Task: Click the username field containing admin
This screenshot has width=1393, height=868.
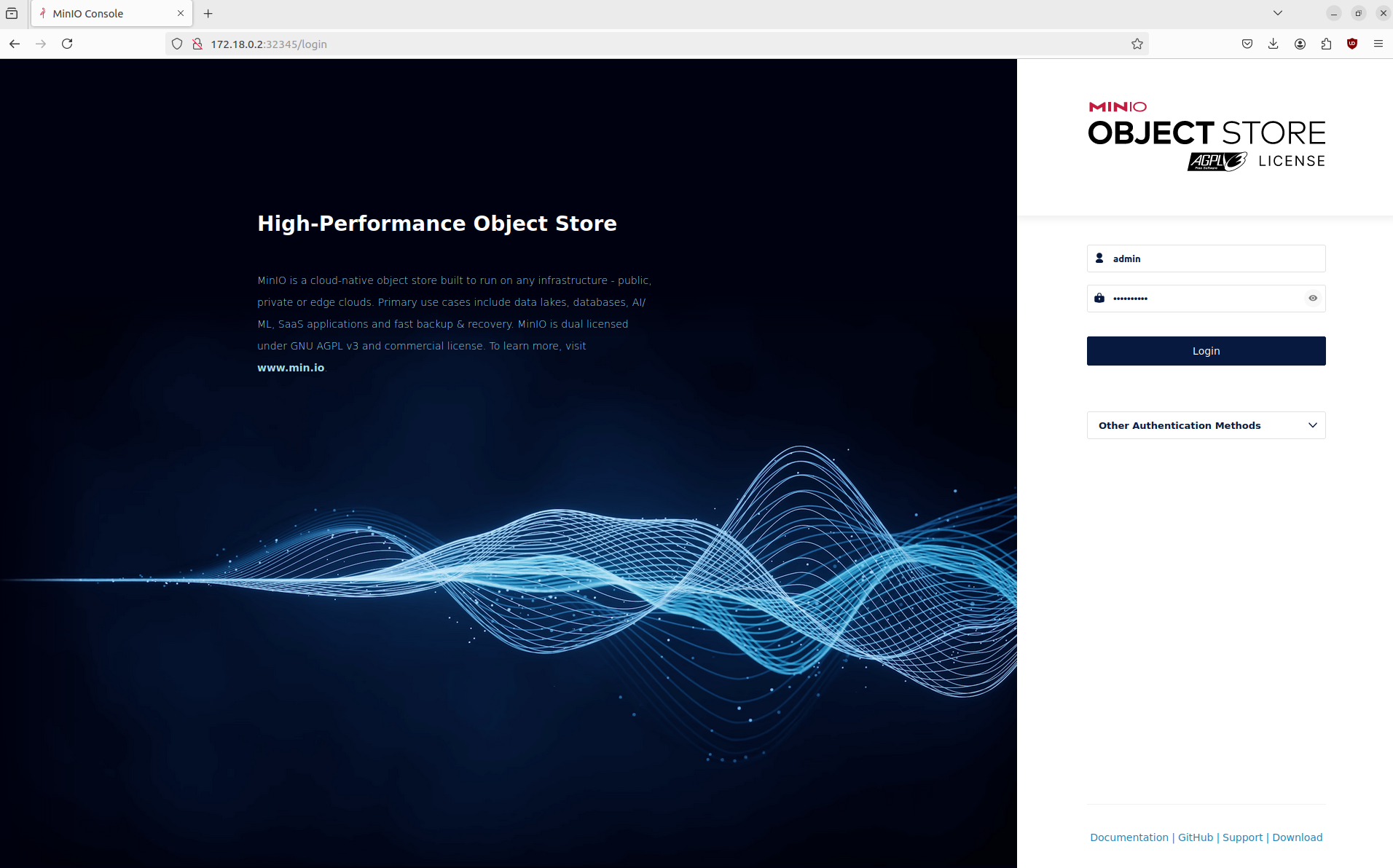Action: (1213, 259)
